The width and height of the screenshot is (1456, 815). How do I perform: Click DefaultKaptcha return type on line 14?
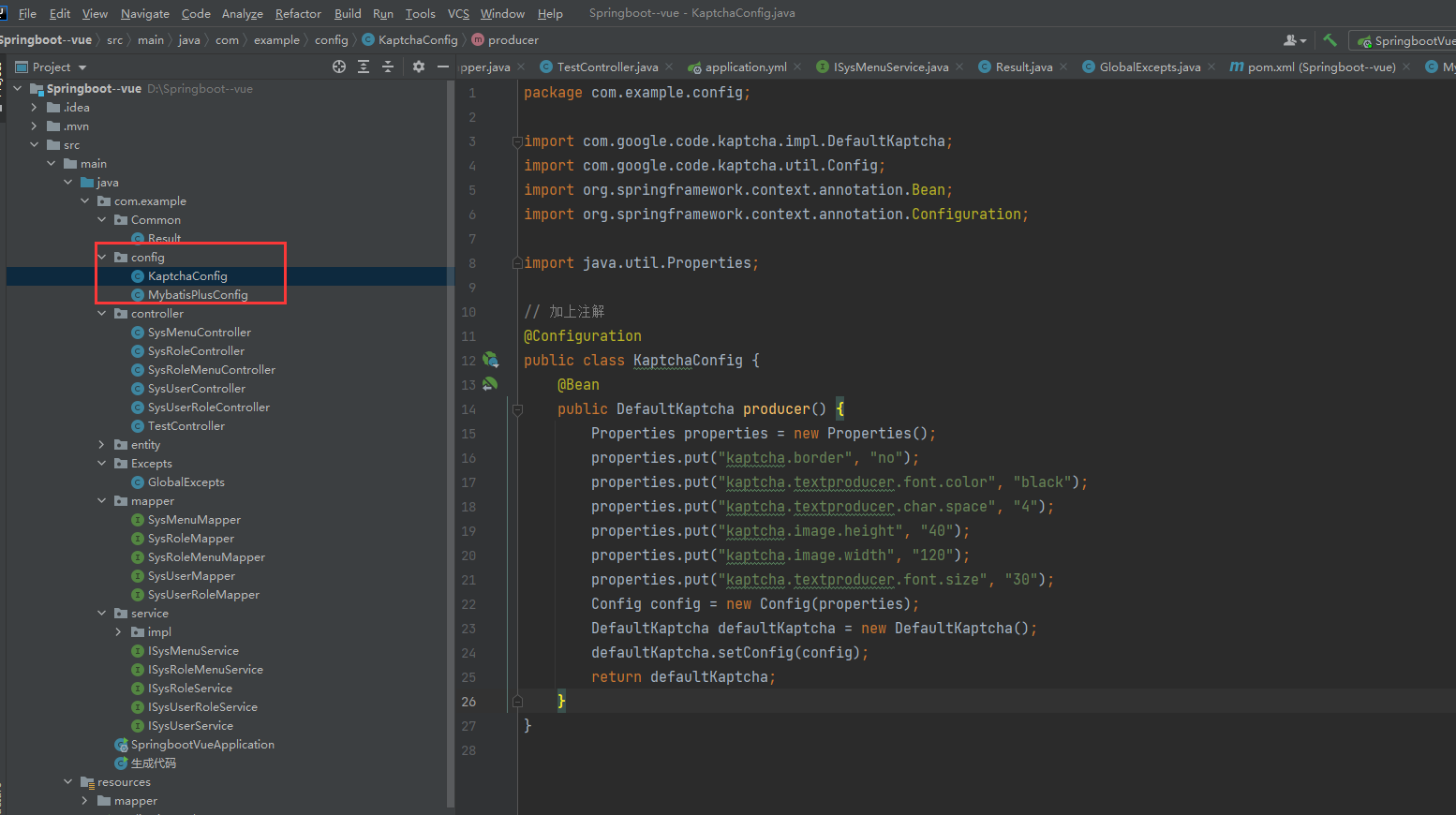(x=676, y=409)
